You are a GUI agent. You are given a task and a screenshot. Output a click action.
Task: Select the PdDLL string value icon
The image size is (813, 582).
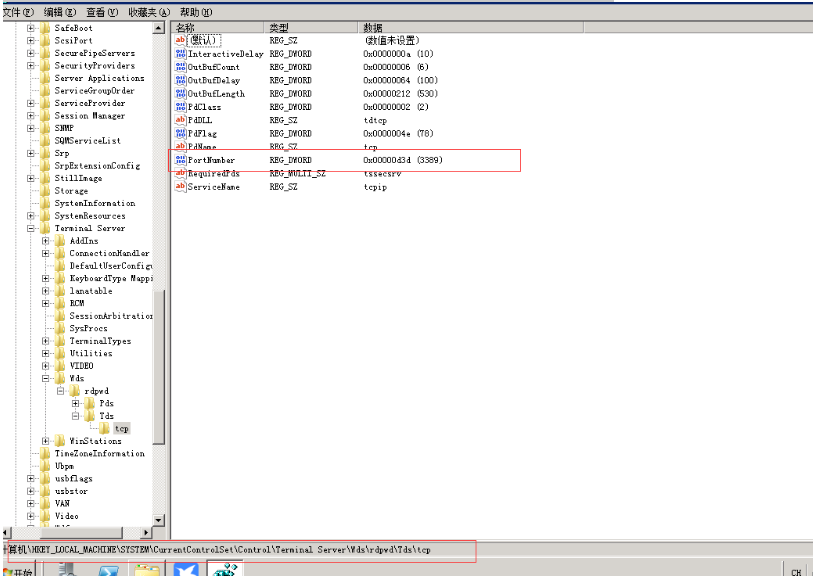(181, 120)
